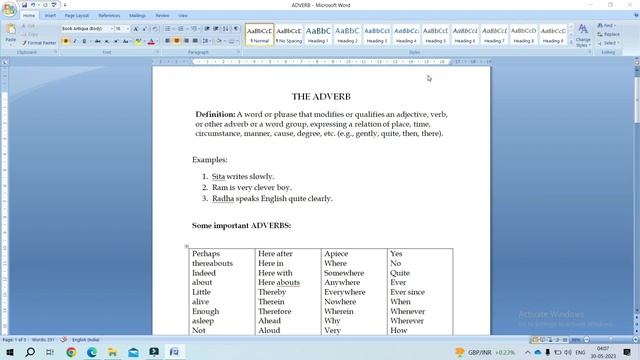The width and height of the screenshot is (640, 360).
Task: Toggle Italic formatting
Action: coord(75,41)
